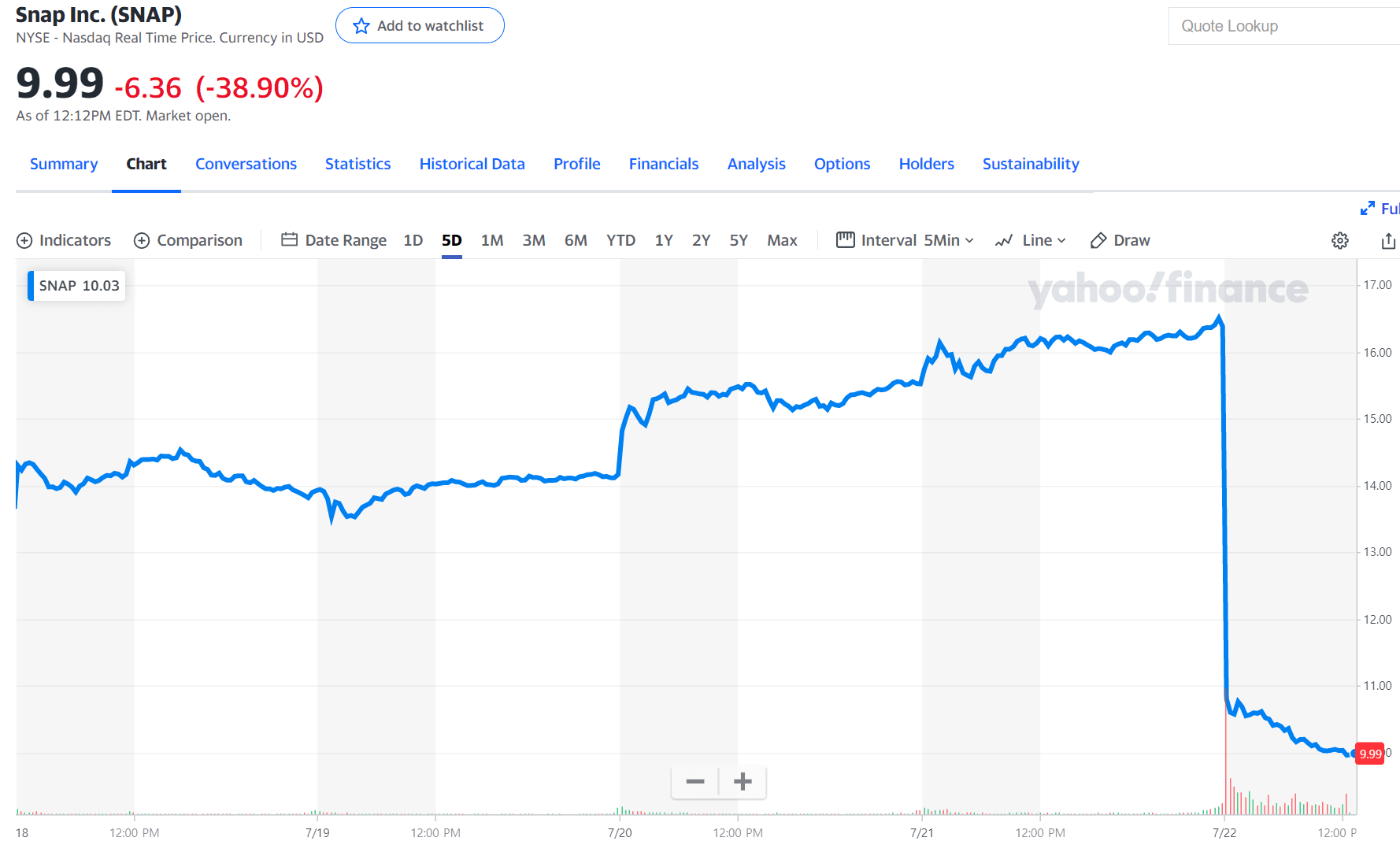Click the Date Range label
Screen dimensions: 1400x845
click(x=346, y=240)
